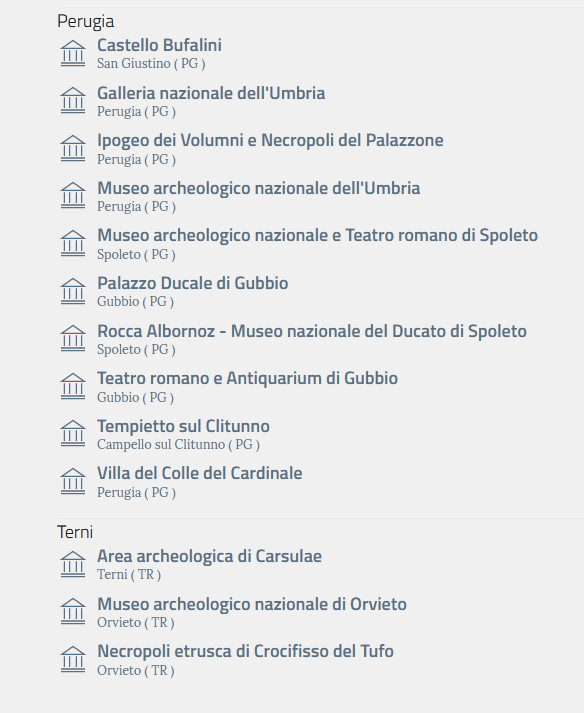Open Teatro romano e Antiquarium di Gubbio
The image size is (584, 713).
coord(247,378)
